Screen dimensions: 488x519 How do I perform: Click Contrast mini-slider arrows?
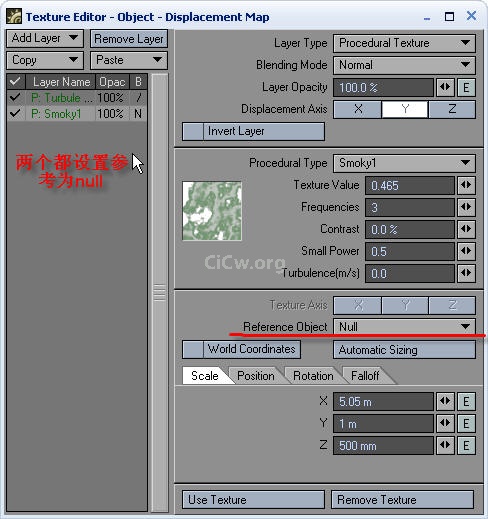coord(466,229)
